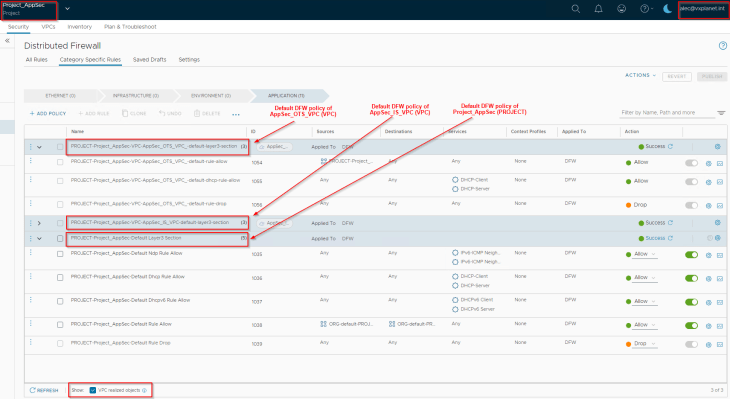
Task: Refresh status of AppSec_OTS_VPC policy
Action: (x=670, y=146)
